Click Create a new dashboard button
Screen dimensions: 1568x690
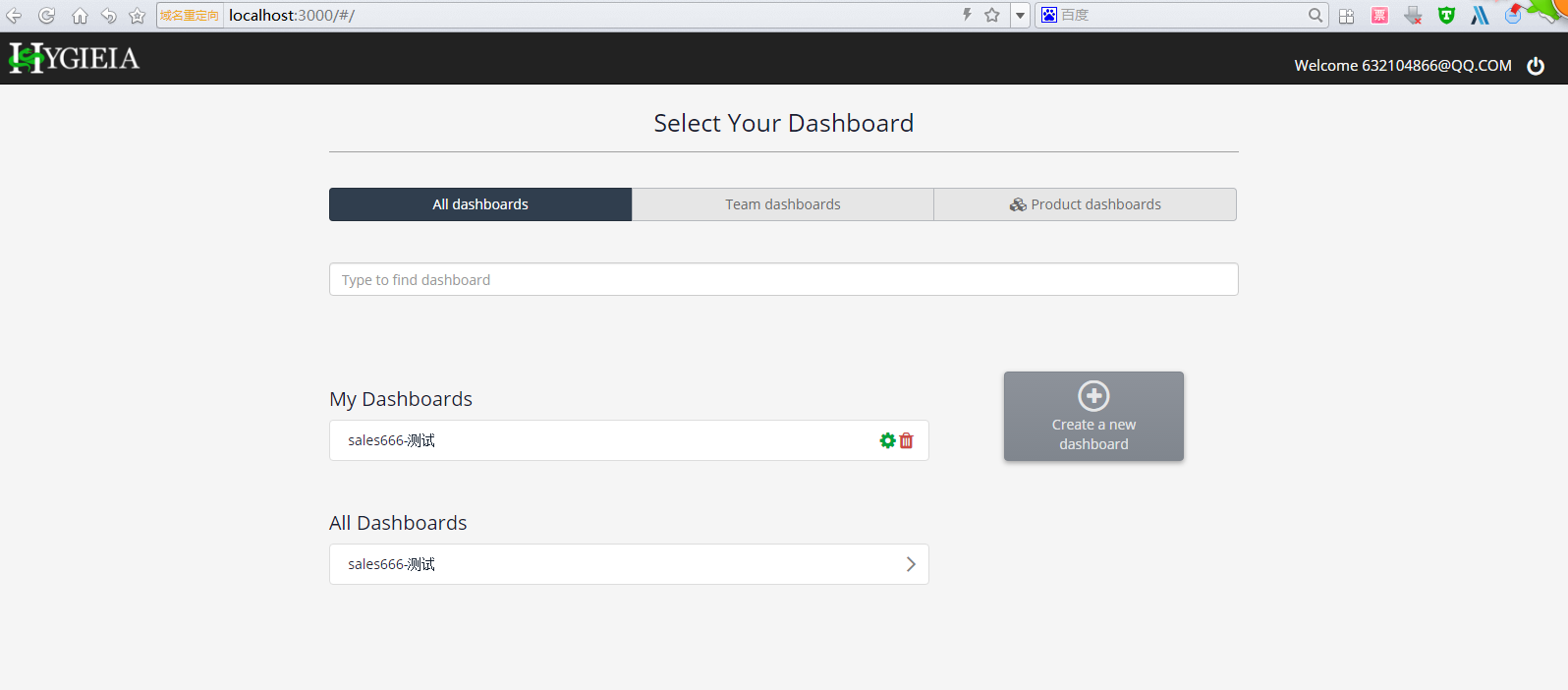pos(1093,417)
